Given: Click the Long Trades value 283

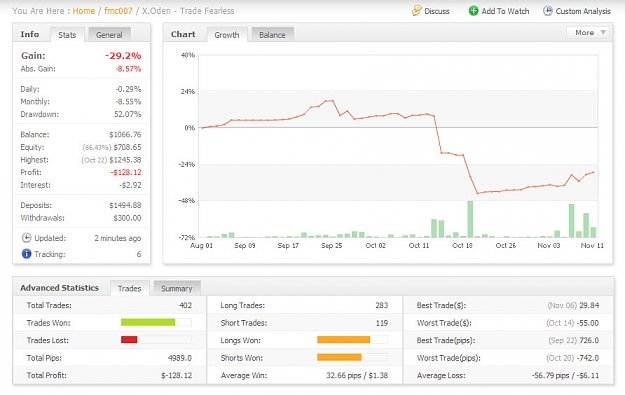Looking at the screenshot, I should (x=381, y=305).
